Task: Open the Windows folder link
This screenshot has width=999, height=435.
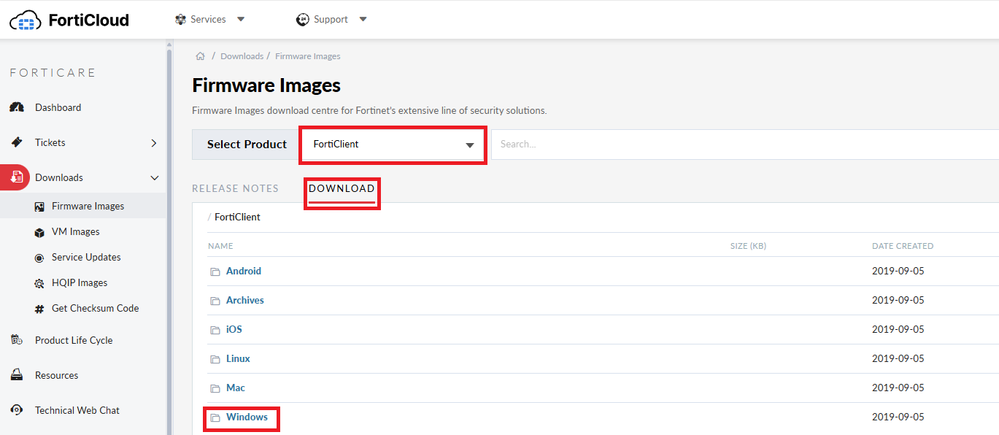Action: coord(246,417)
